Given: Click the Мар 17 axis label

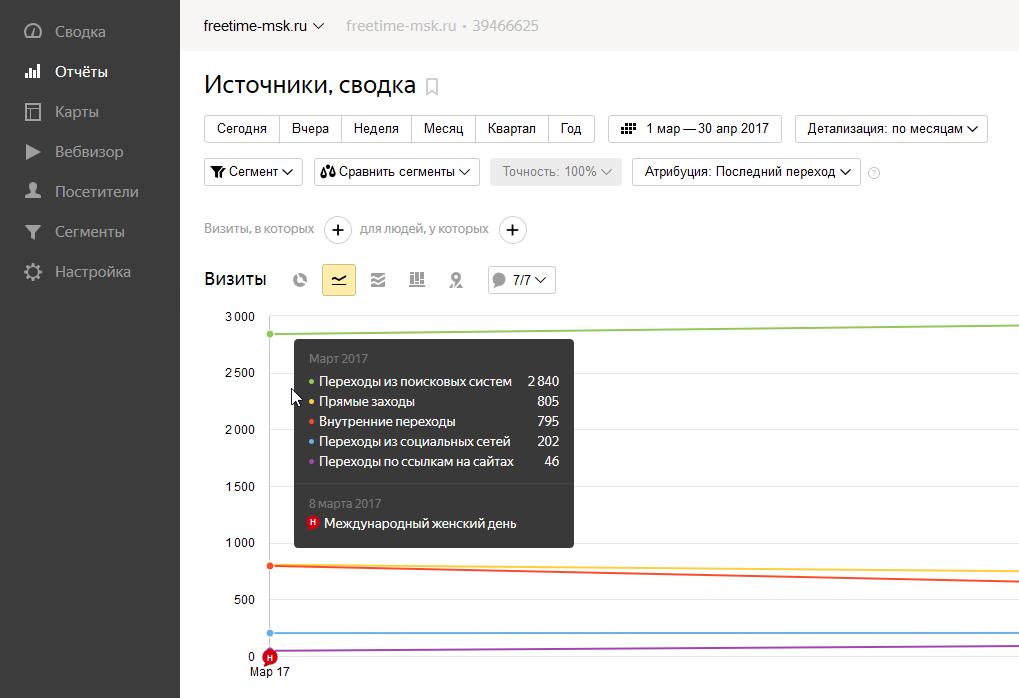Looking at the screenshot, I should (270, 672).
